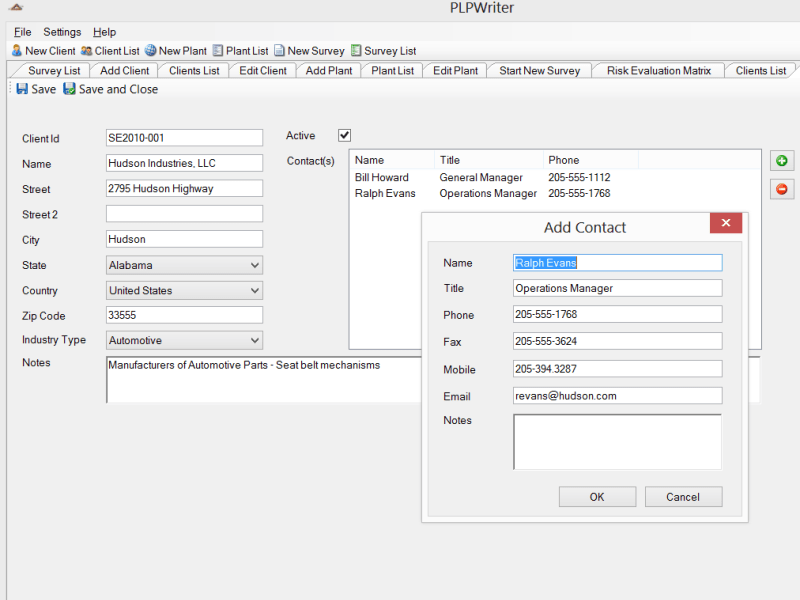
Task: Click the Save disk icon
Action: pos(22,89)
